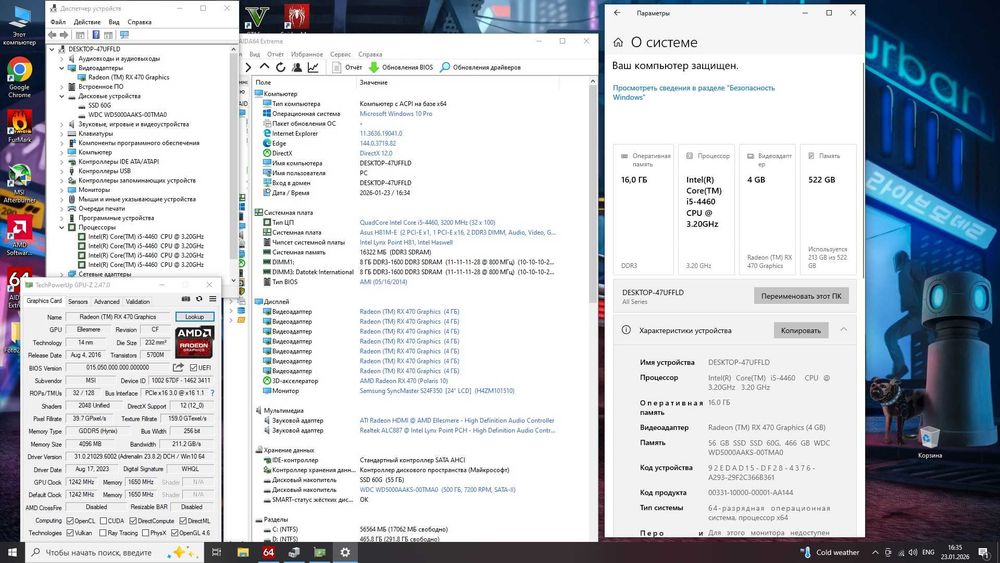Click Lookup button in GPU-Z

(x=195, y=317)
